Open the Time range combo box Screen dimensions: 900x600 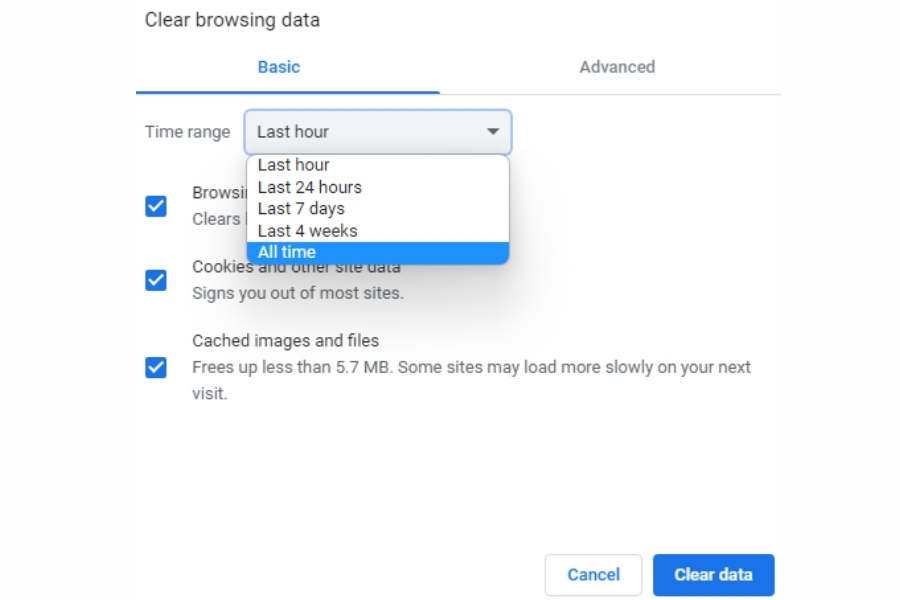point(377,131)
